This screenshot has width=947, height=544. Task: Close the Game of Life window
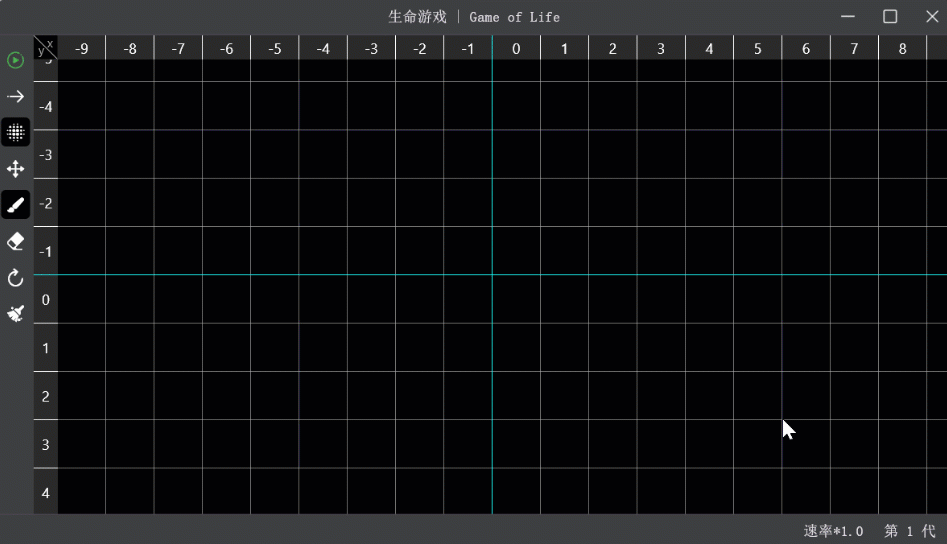(932, 17)
